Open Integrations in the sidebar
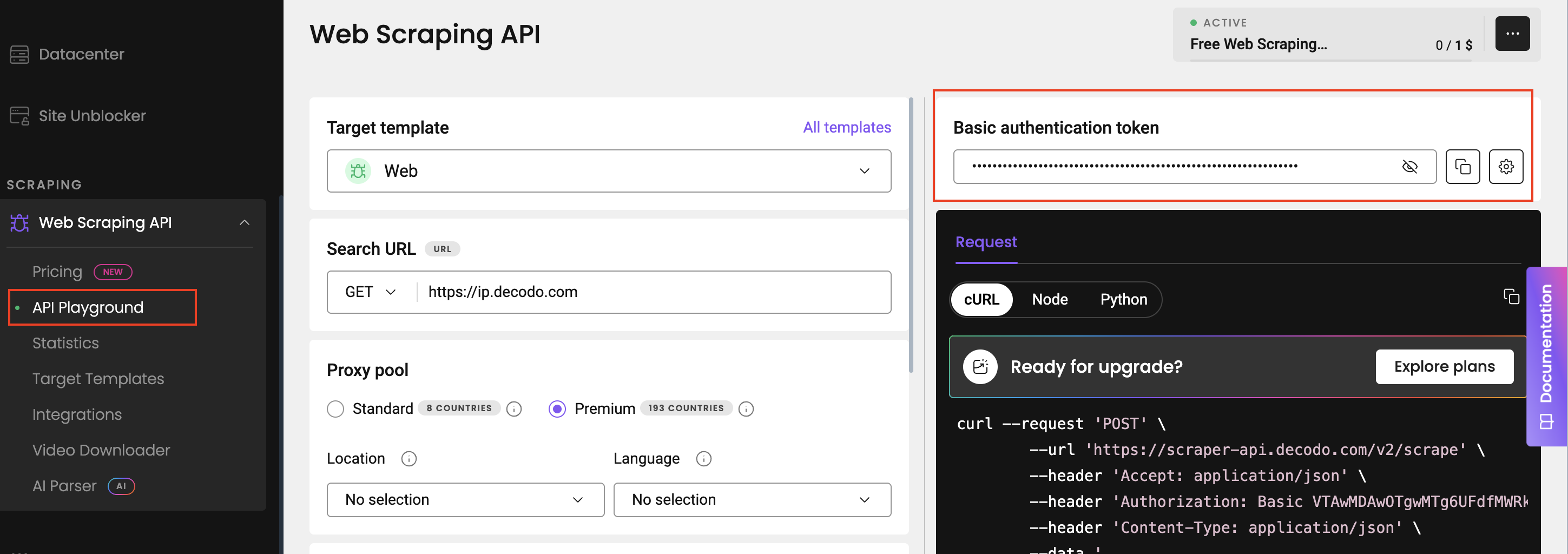The image size is (1568, 554). [x=77, y=414]
